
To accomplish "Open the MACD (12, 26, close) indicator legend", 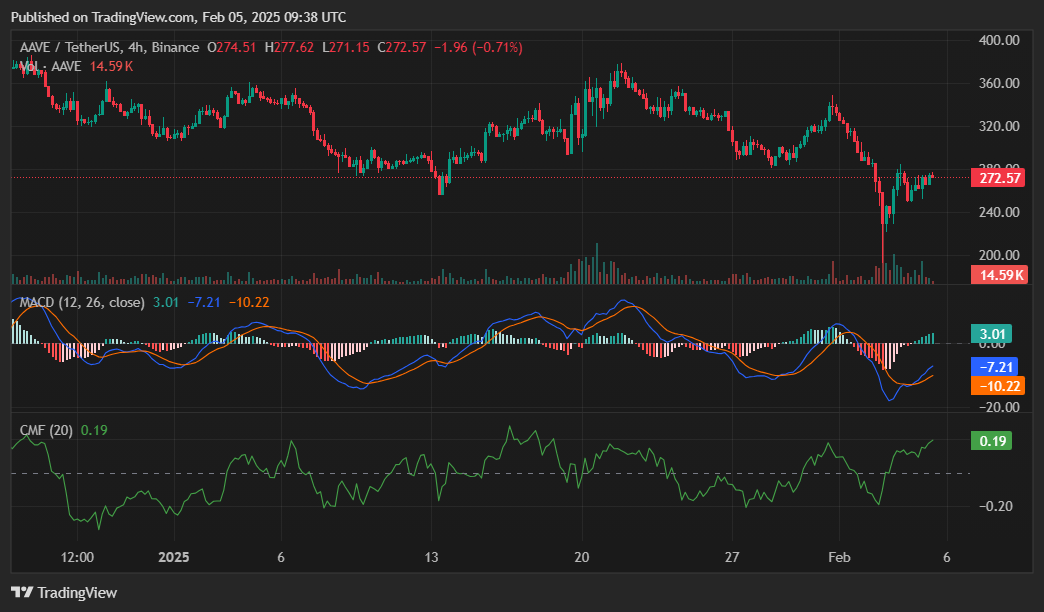I will pyautogui.click(x=82, y=302).
